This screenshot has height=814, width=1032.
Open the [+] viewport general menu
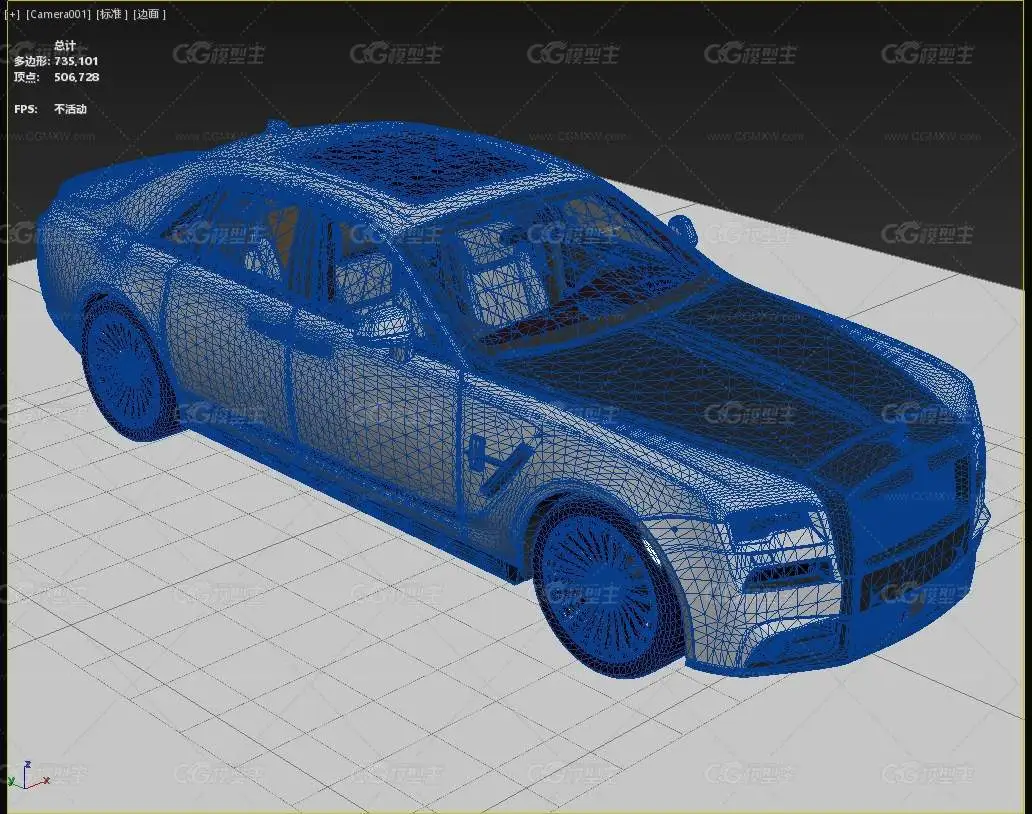tap(12, 14)
